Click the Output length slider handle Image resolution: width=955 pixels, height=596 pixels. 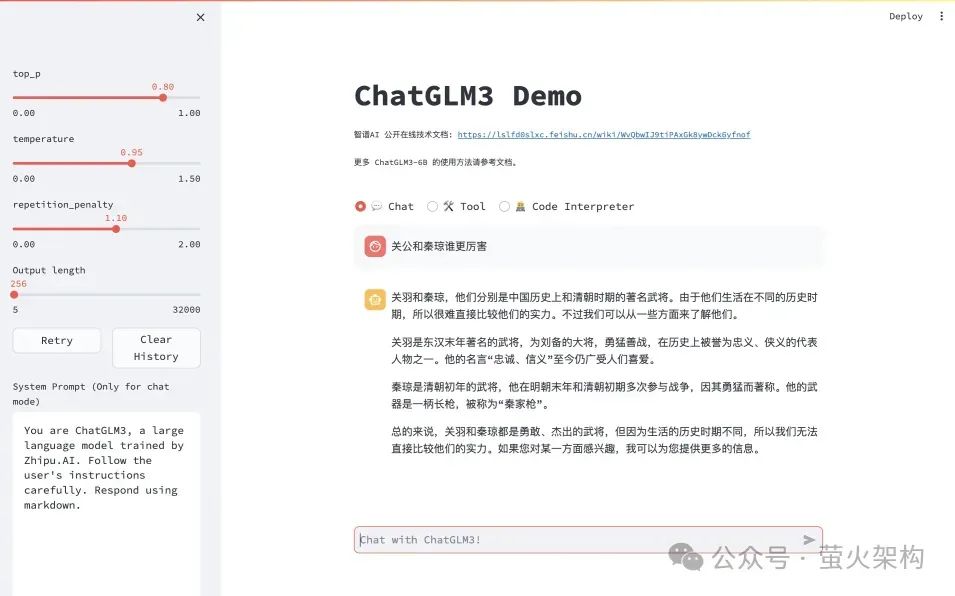tap(14, 295)
